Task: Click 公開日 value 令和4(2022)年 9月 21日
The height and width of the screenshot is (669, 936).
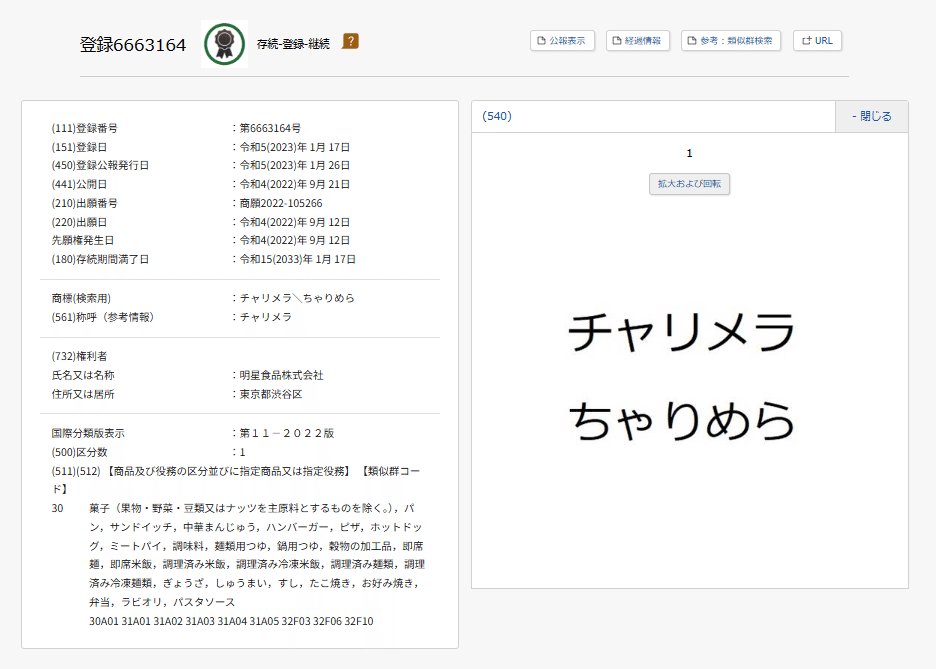Action: (x=295, y=184)
